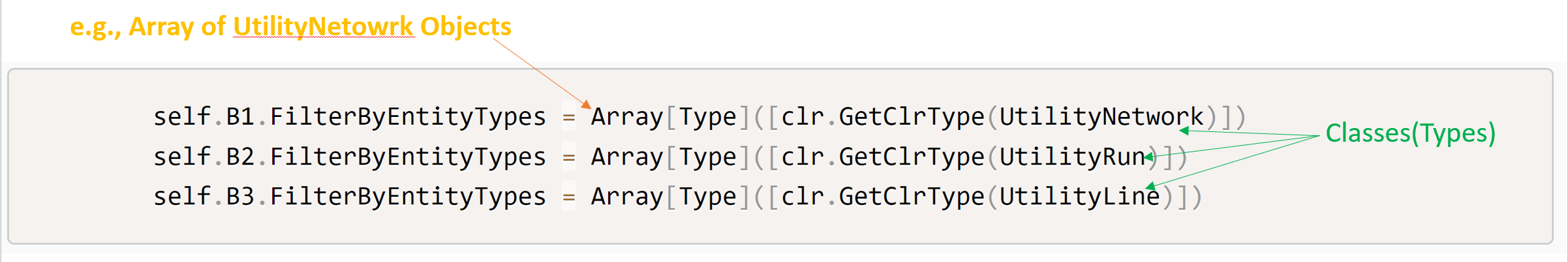The height and width of the screenshot is (262, 1568).
Task: Click the word Objects in the orange heading
Action: click(465, 27)
